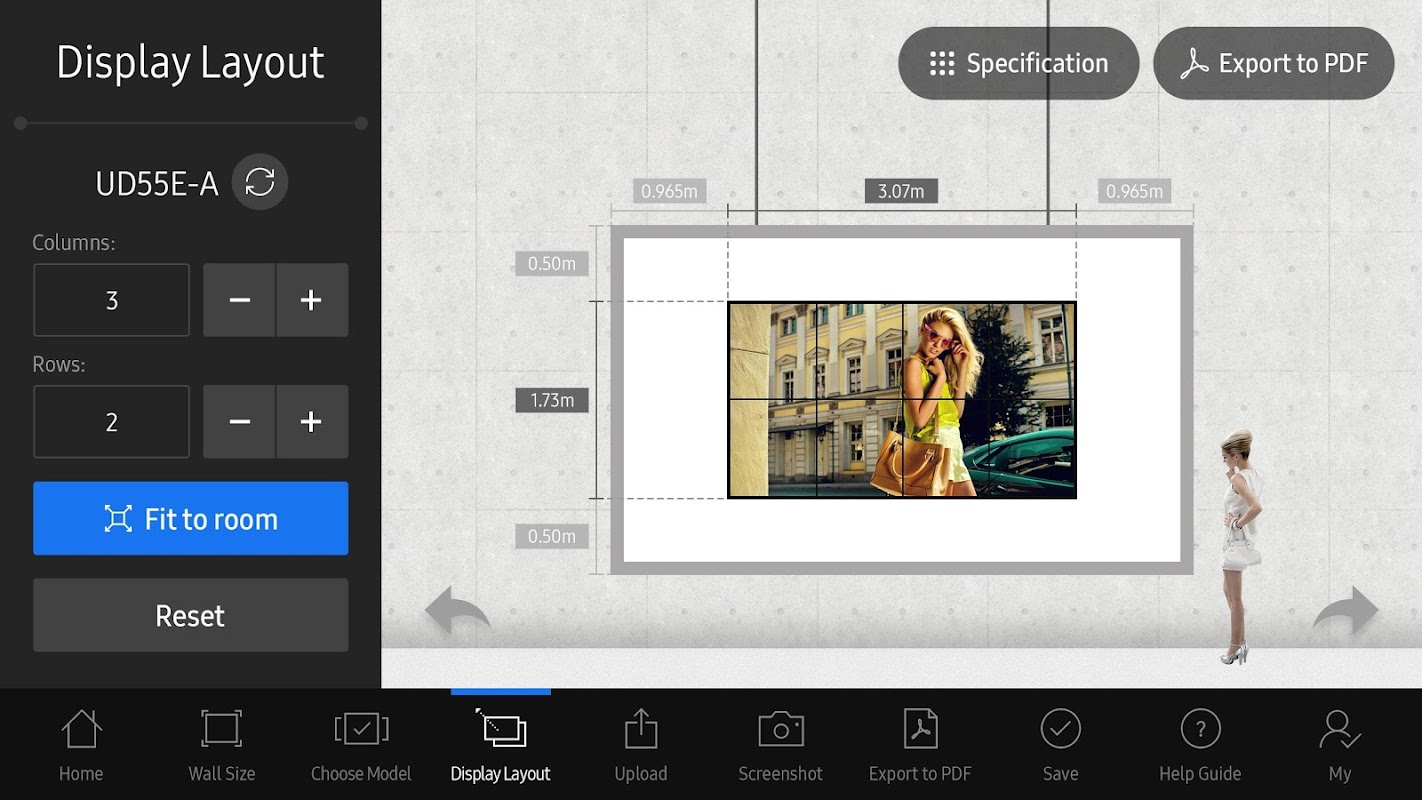Image resolution: width=1422 pixels, height=800 pixels.
Task: Increase the Rows count with plus
Action: click(x=312, y=422)
